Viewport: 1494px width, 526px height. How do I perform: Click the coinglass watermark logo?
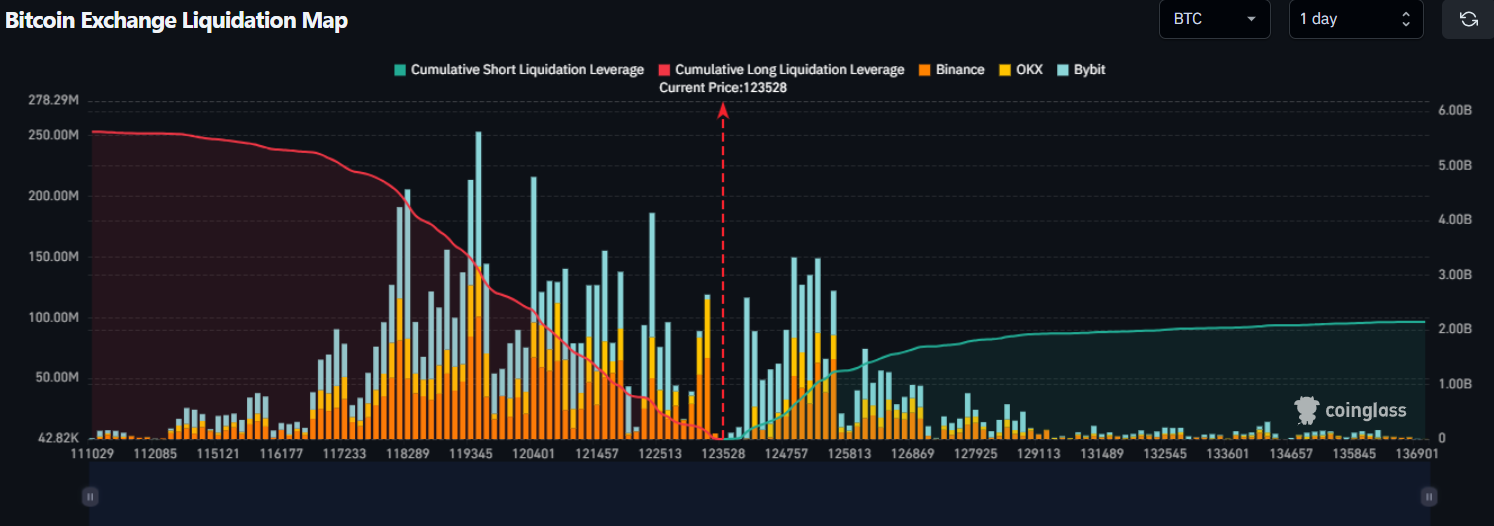pyautogui.click(x=1351, y=409)
